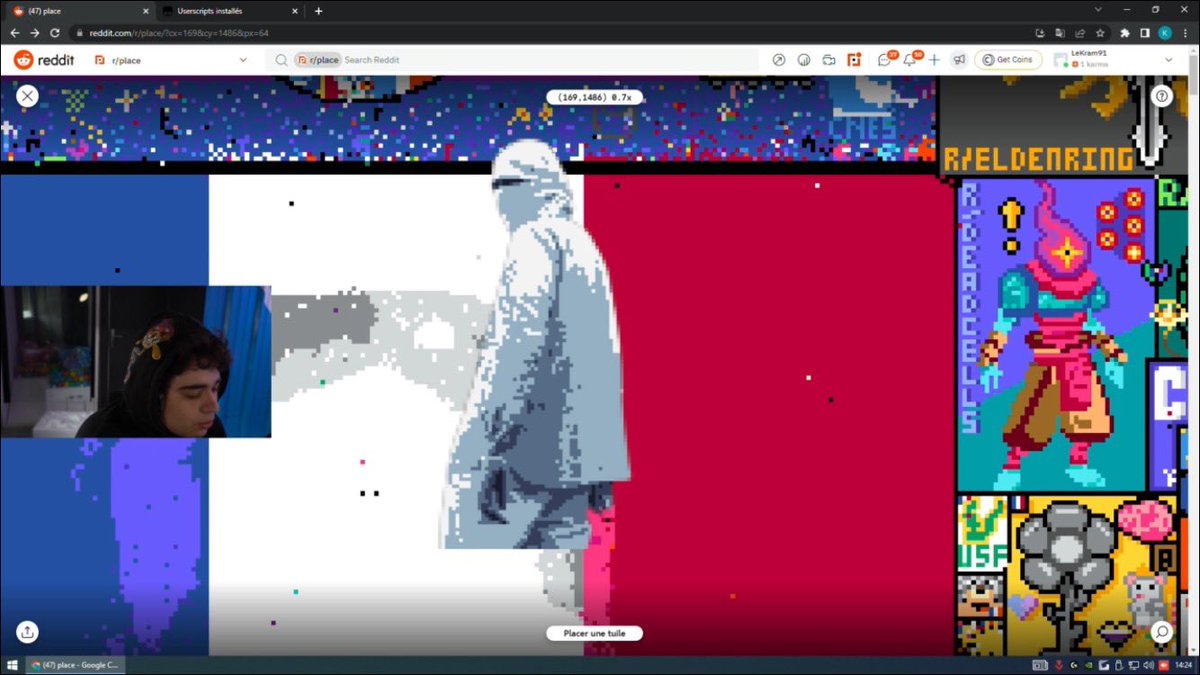Click the translate page icon in address bar
Viewport: 1200px width, 675px height.
point(1060,33)
